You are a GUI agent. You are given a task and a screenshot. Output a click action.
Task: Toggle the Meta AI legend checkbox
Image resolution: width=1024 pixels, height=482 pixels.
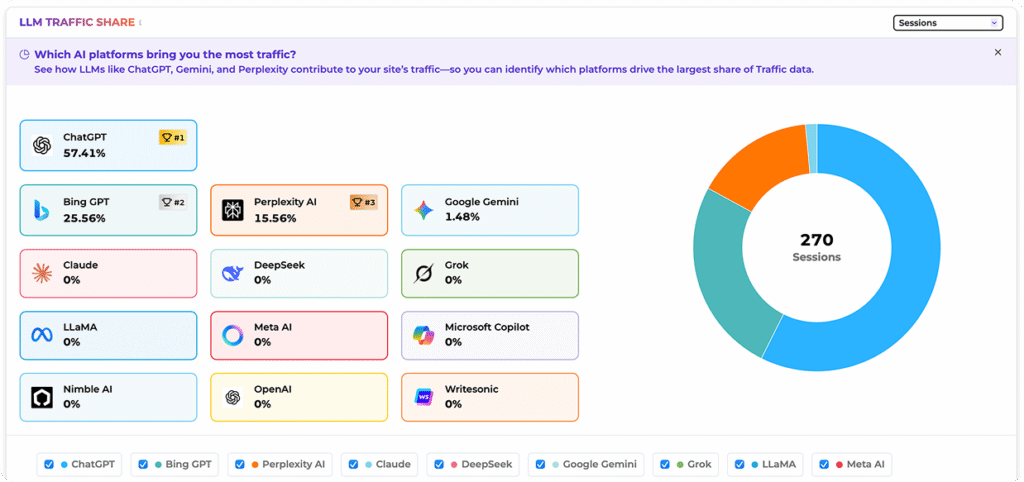[x=823, y=465]
